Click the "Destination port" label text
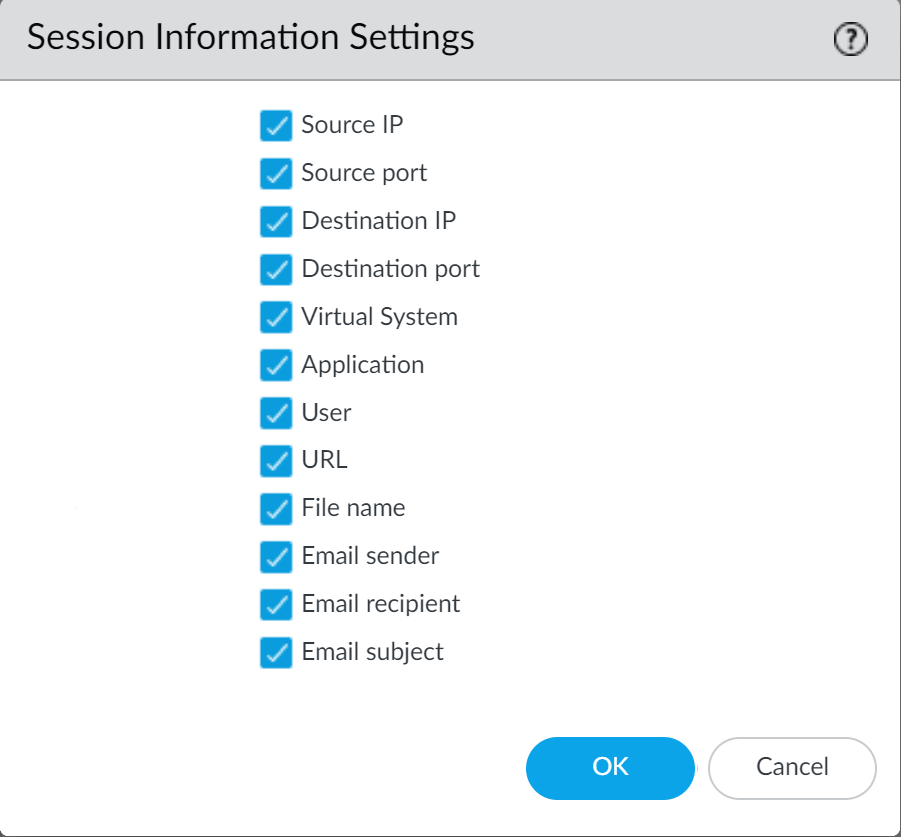 pyautogui.click(x=390, y=269)
